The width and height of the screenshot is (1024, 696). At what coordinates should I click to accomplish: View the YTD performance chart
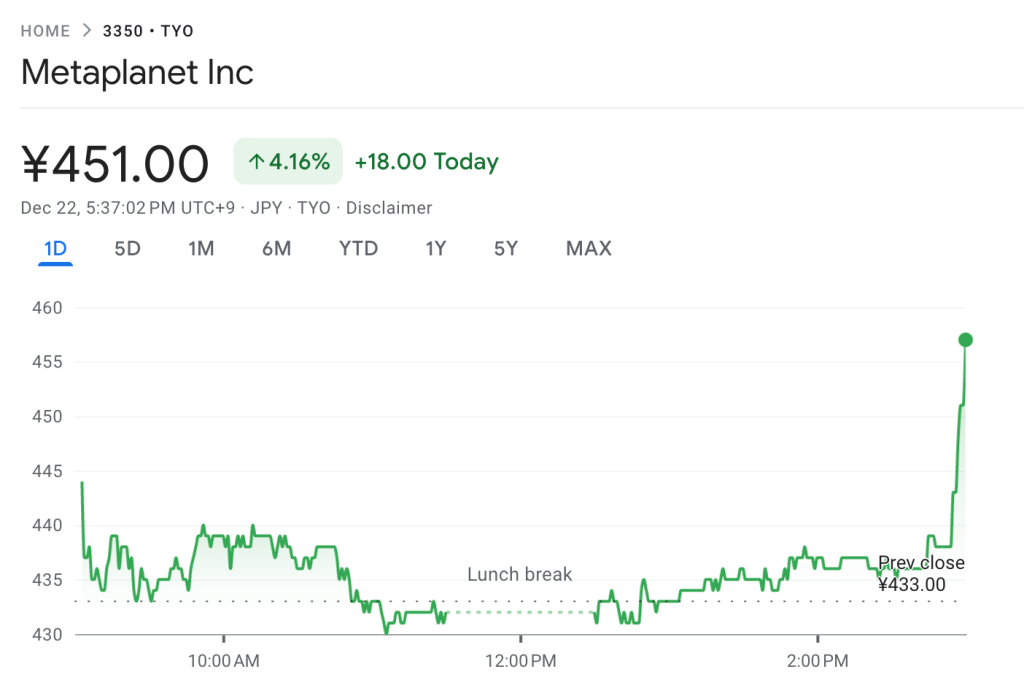click(358, 248)
